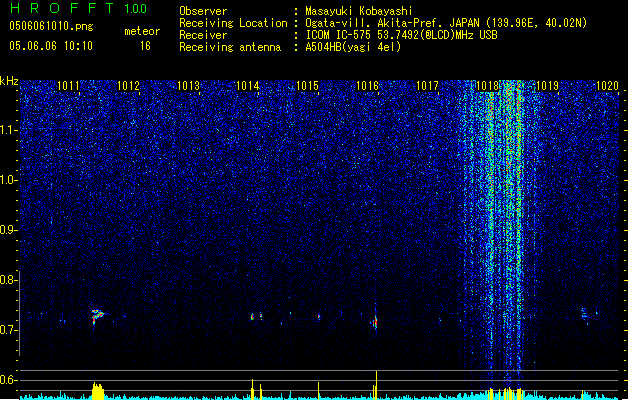Click the ICOM IC-575 receiver text
Viewport: 629px width, 400px height.
click(x=401, y=35)
